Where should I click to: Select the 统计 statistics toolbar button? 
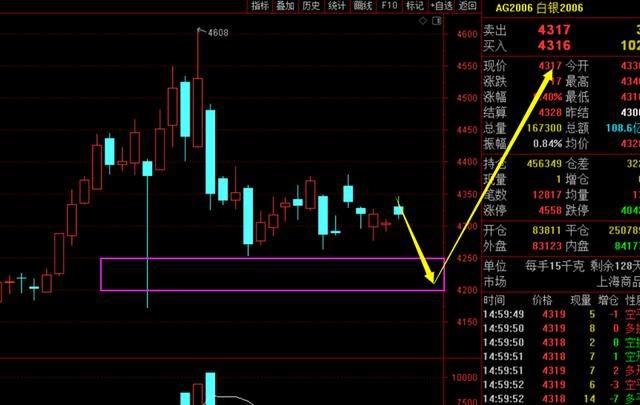pyautogui.click(x=338, y=6)
